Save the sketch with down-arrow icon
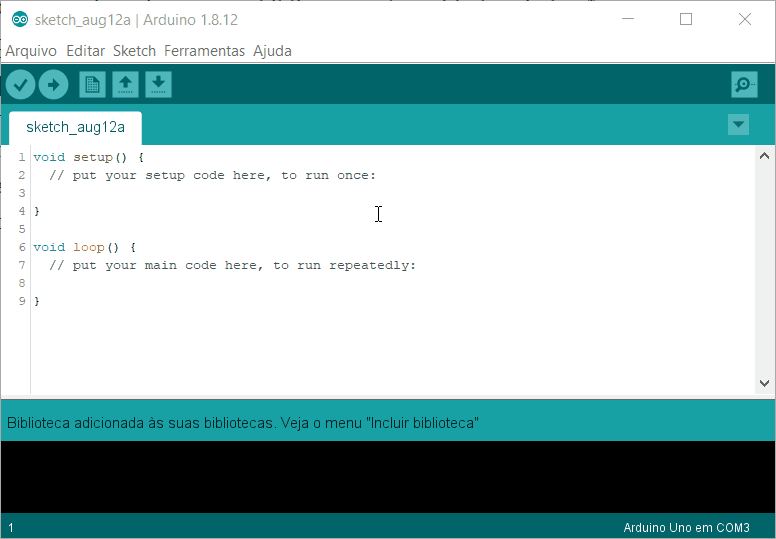Screen dimensions: 776x539 [x=158, y=85]
